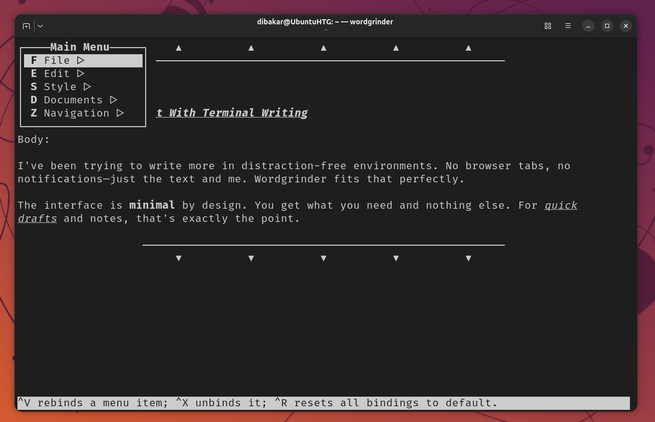
Task: Close the wordgrinder terminal window
Action: click(x=626, y=26)
